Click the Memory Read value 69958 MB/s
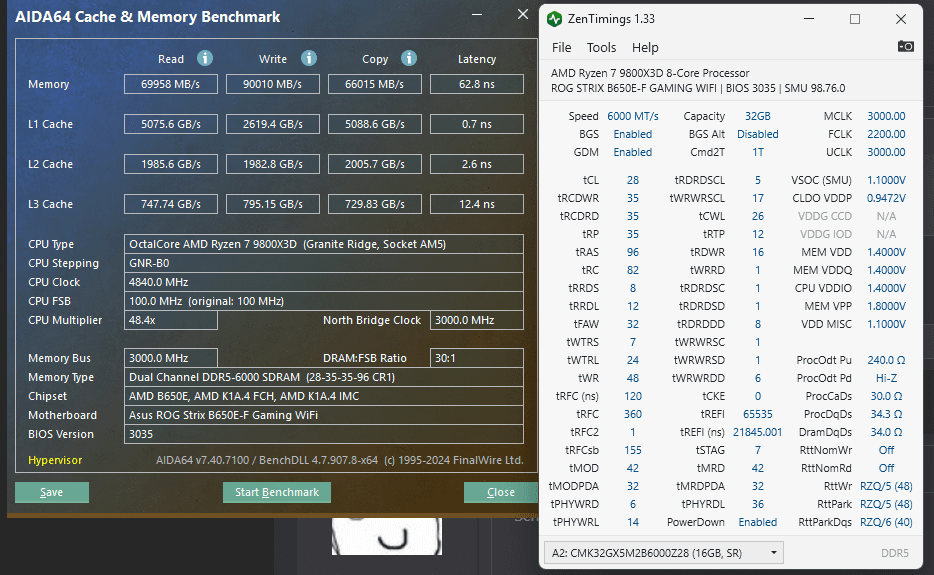The width and height of the screenshot is (934, 575). click(171, 84)
